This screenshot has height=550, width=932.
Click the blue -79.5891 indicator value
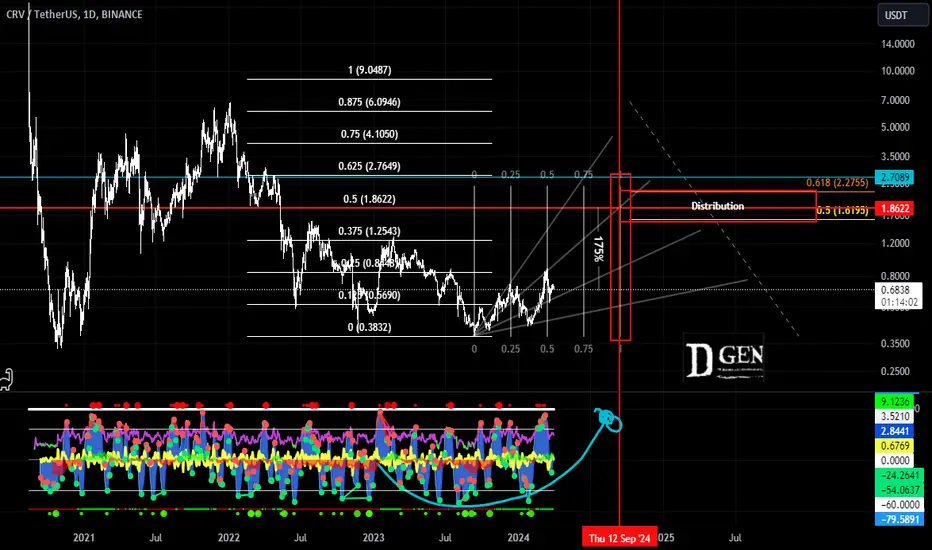899,520
